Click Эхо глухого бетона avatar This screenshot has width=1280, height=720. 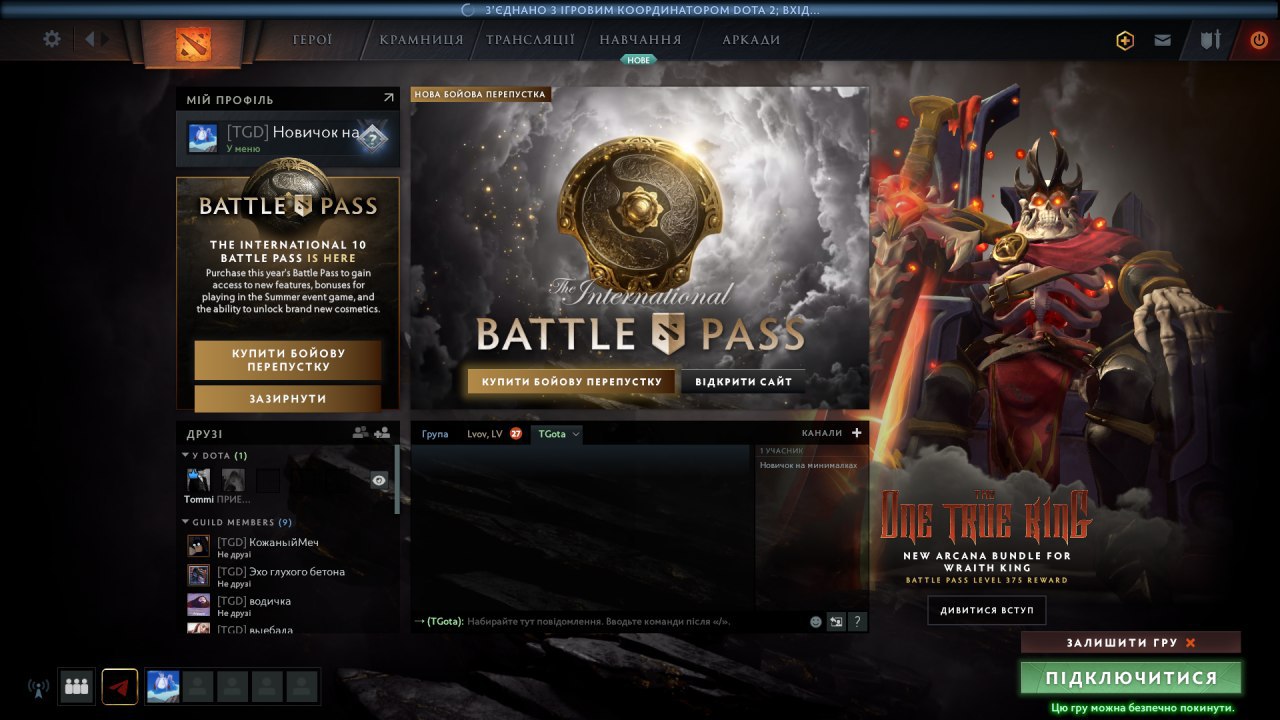tap(198, 575)
